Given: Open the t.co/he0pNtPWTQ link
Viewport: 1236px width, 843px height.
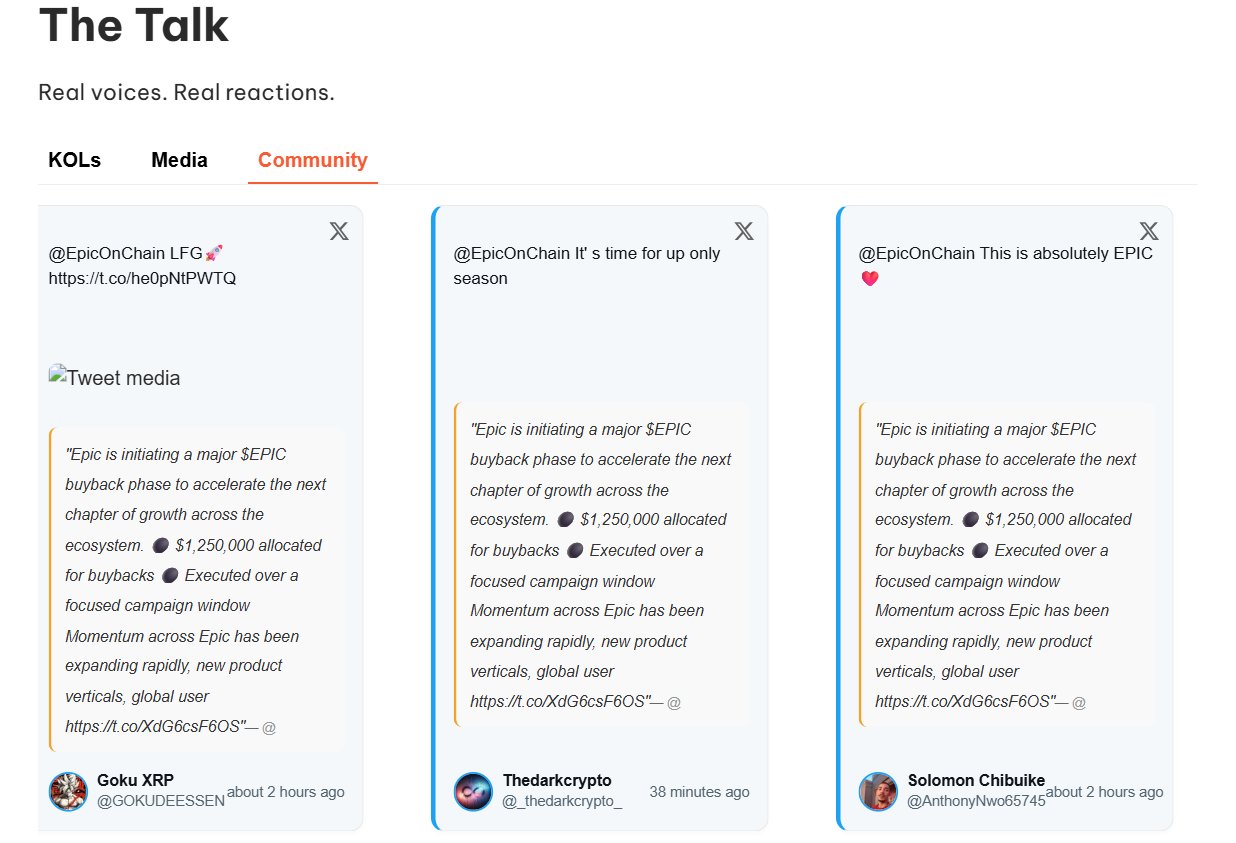Looking at the screenshot, I should (x=142, y=278).
